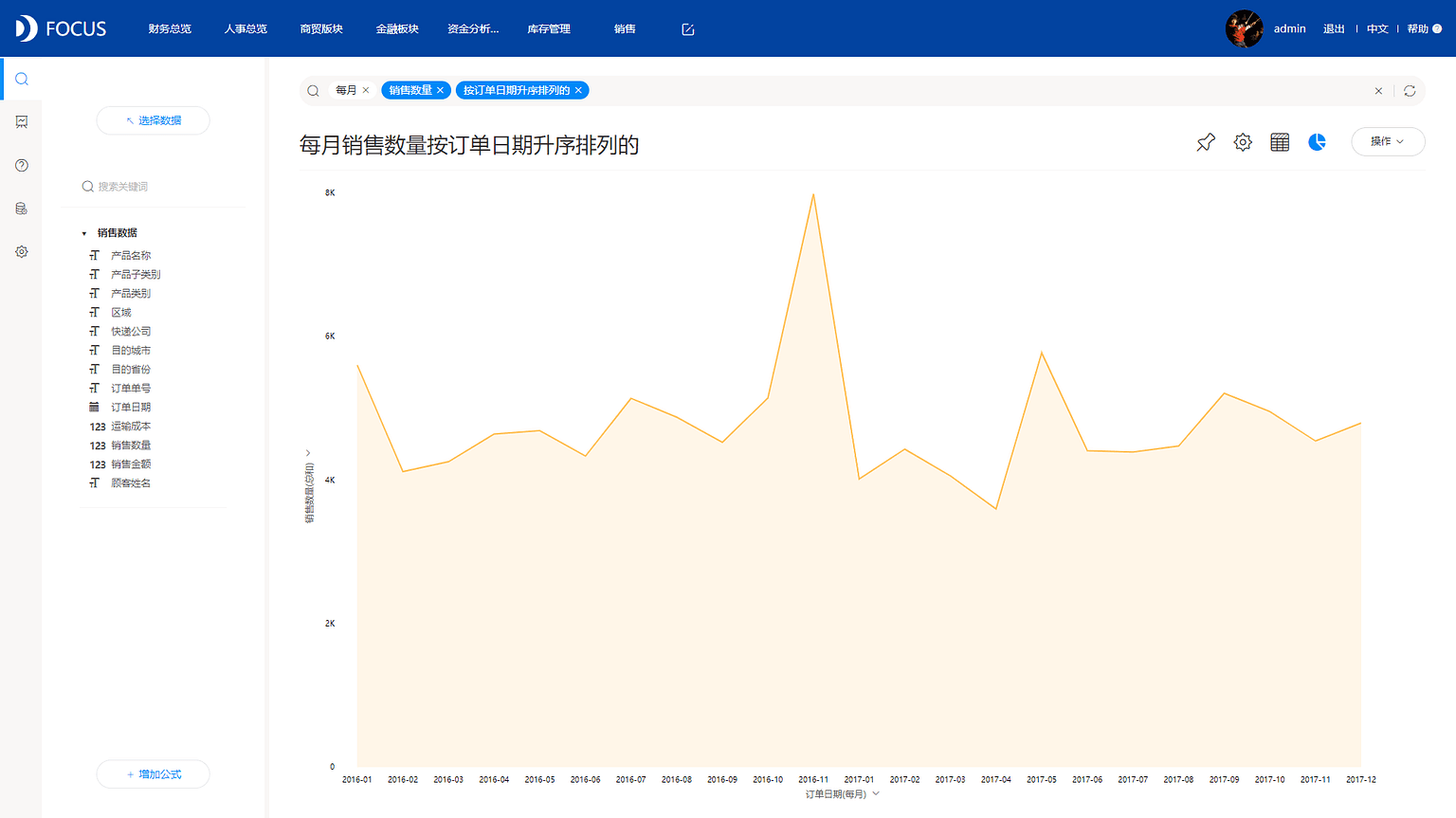Click the help circle icon in header
1456x818 pixels.
point(1437,28)
